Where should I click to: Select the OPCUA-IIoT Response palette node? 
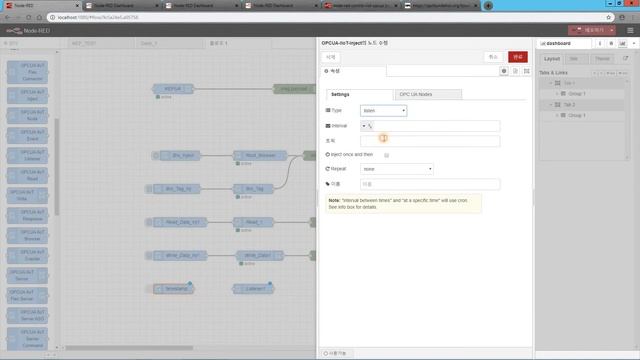[x=27, y=216]
